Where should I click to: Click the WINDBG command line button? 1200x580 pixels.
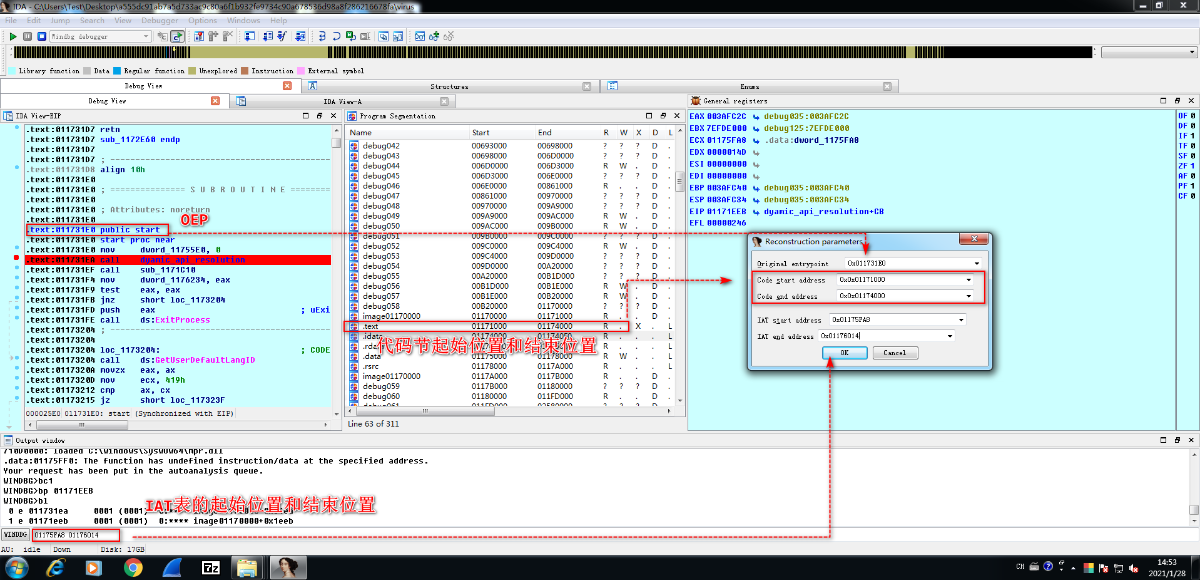tap(14, 536)
